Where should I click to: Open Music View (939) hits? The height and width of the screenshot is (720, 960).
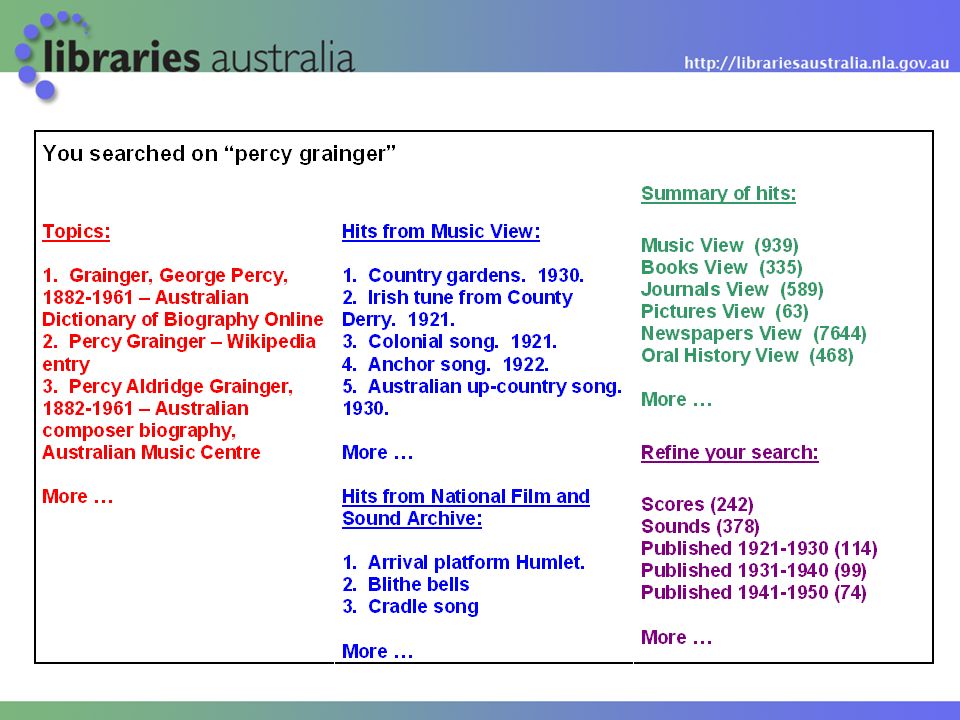coord(719,246)
